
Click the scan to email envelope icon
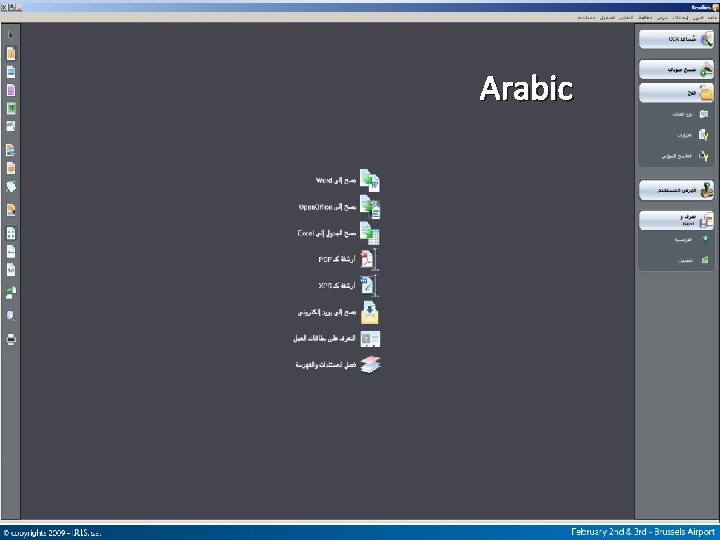(370, 312)
